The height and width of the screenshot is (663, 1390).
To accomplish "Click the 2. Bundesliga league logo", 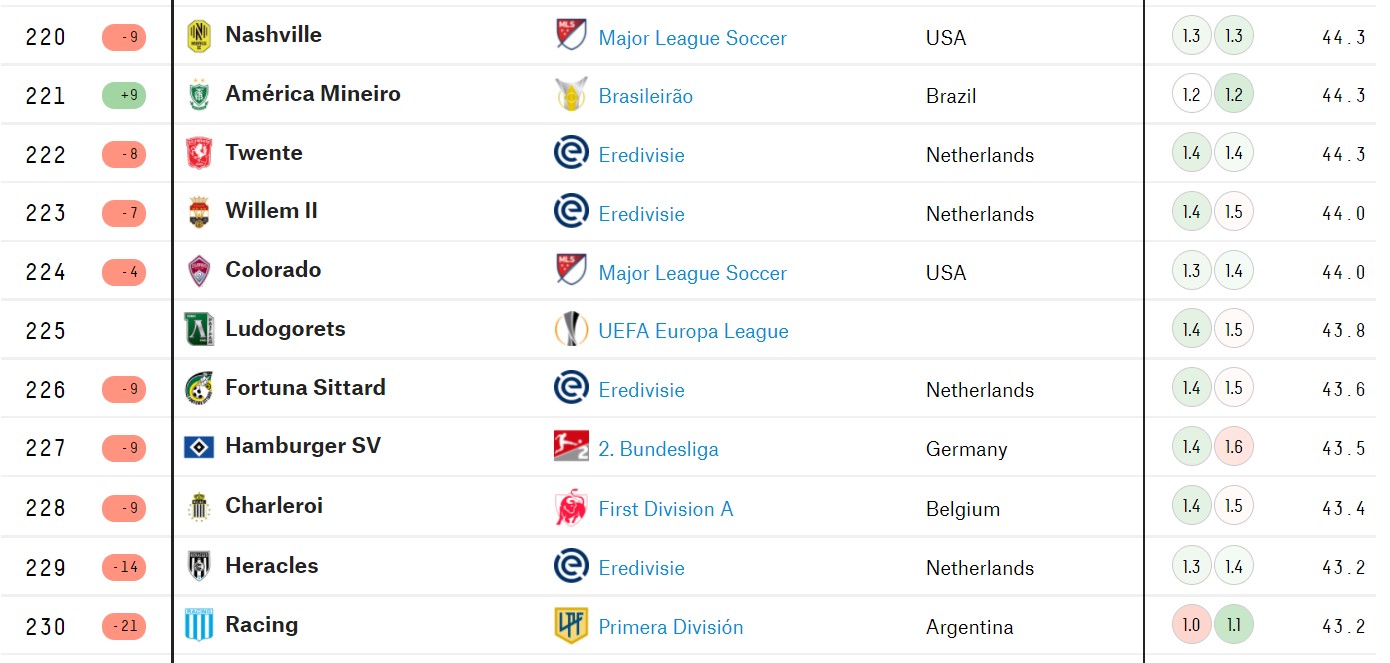I will coord(571,447).
